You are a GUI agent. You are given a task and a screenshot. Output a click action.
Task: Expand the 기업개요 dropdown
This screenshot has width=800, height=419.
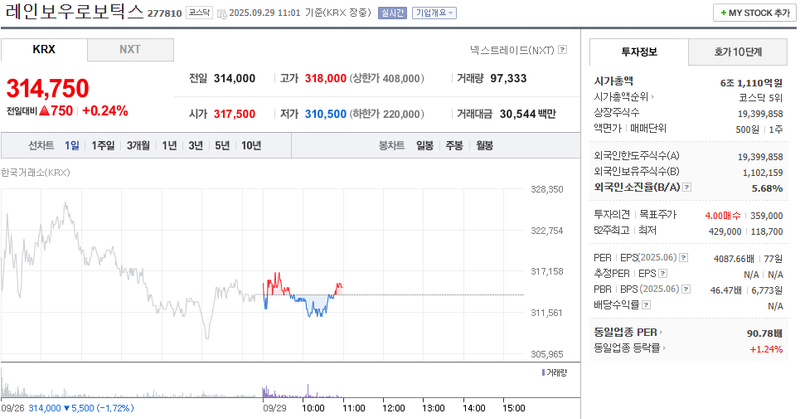tap(434, 13)
